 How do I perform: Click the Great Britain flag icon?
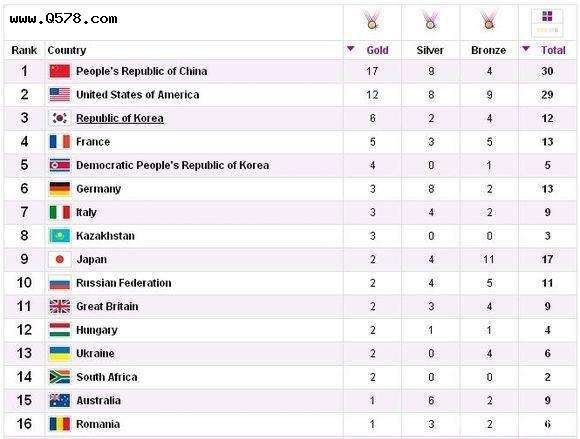[x=60, y=307]
